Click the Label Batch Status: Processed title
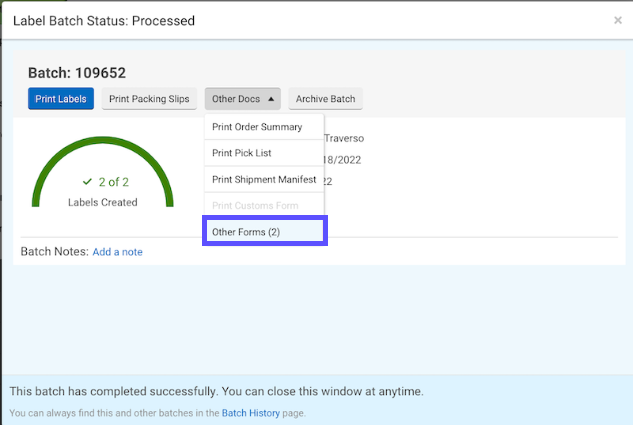 [104, 20]
